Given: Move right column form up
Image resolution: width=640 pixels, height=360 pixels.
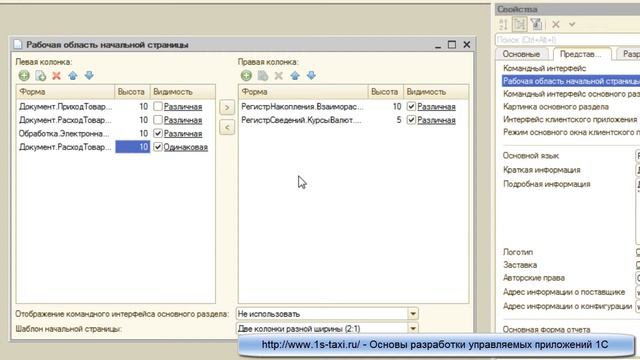Looking at the screenshot, I should point(295,76).
